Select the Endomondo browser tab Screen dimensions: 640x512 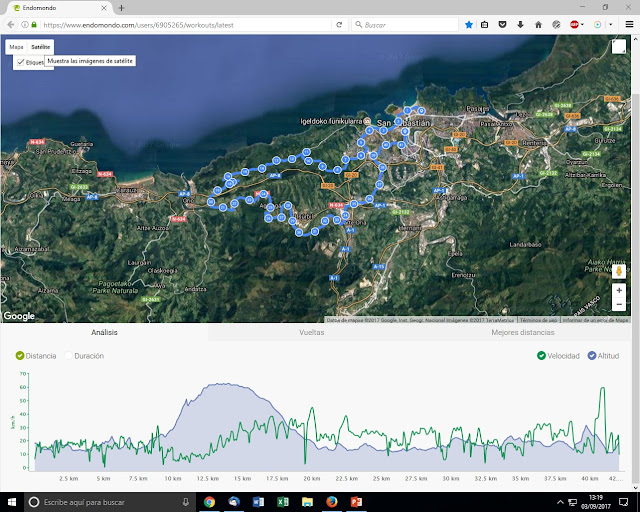[x=60, y=8]
